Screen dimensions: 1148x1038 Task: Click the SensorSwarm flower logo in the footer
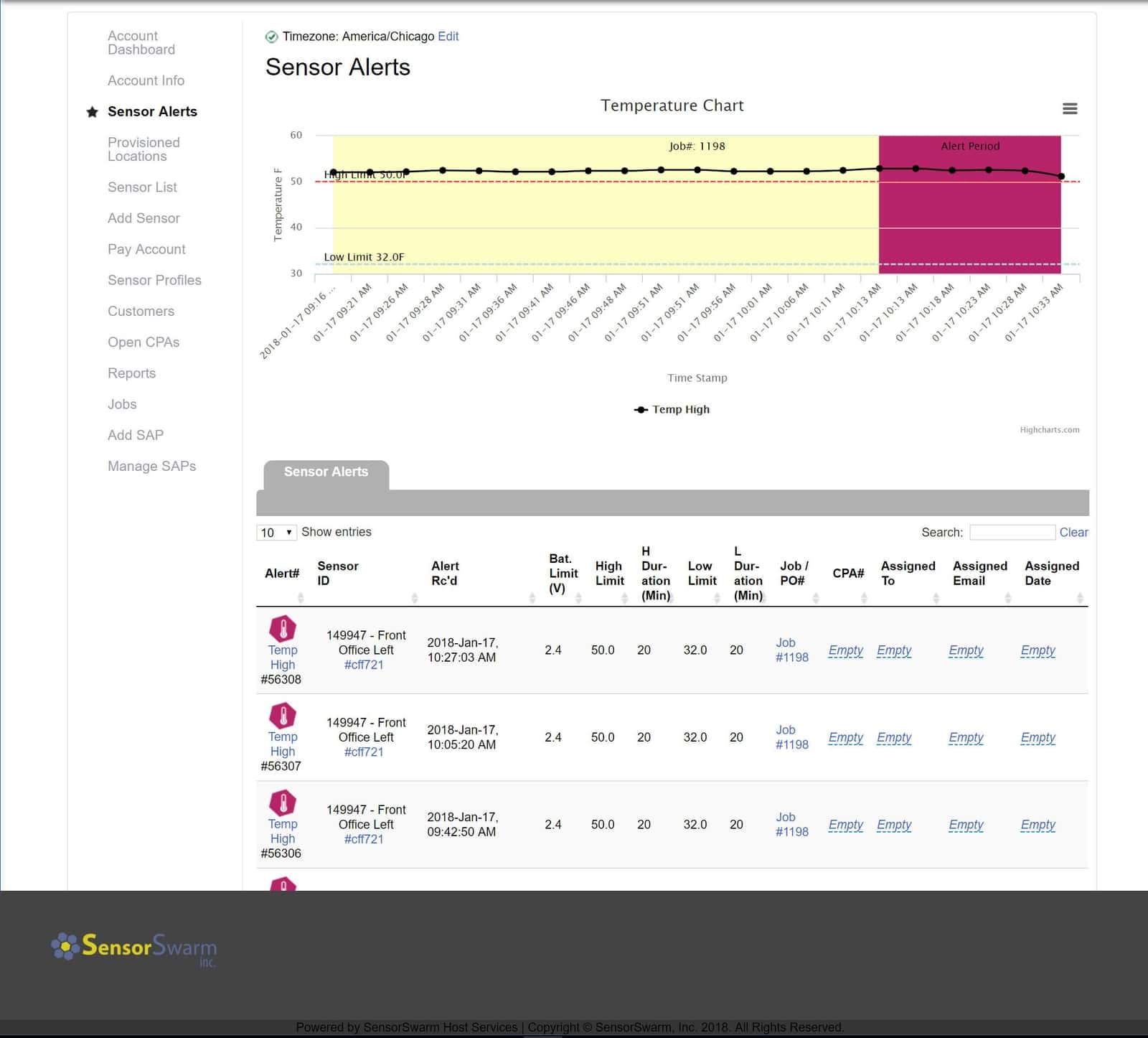coord(65,948)
